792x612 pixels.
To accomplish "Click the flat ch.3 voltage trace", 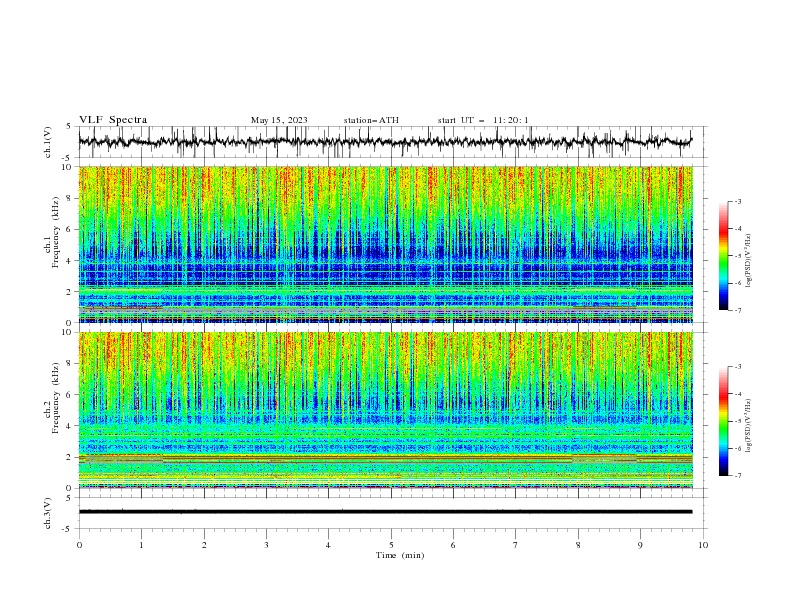I will coord(385,512).
